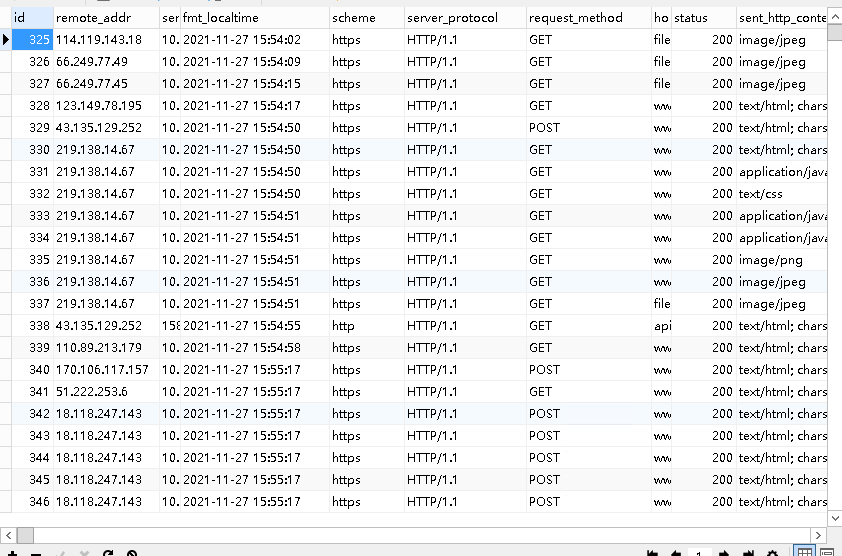Click the vertical scrollbar up arrow

tap(835, 17)
